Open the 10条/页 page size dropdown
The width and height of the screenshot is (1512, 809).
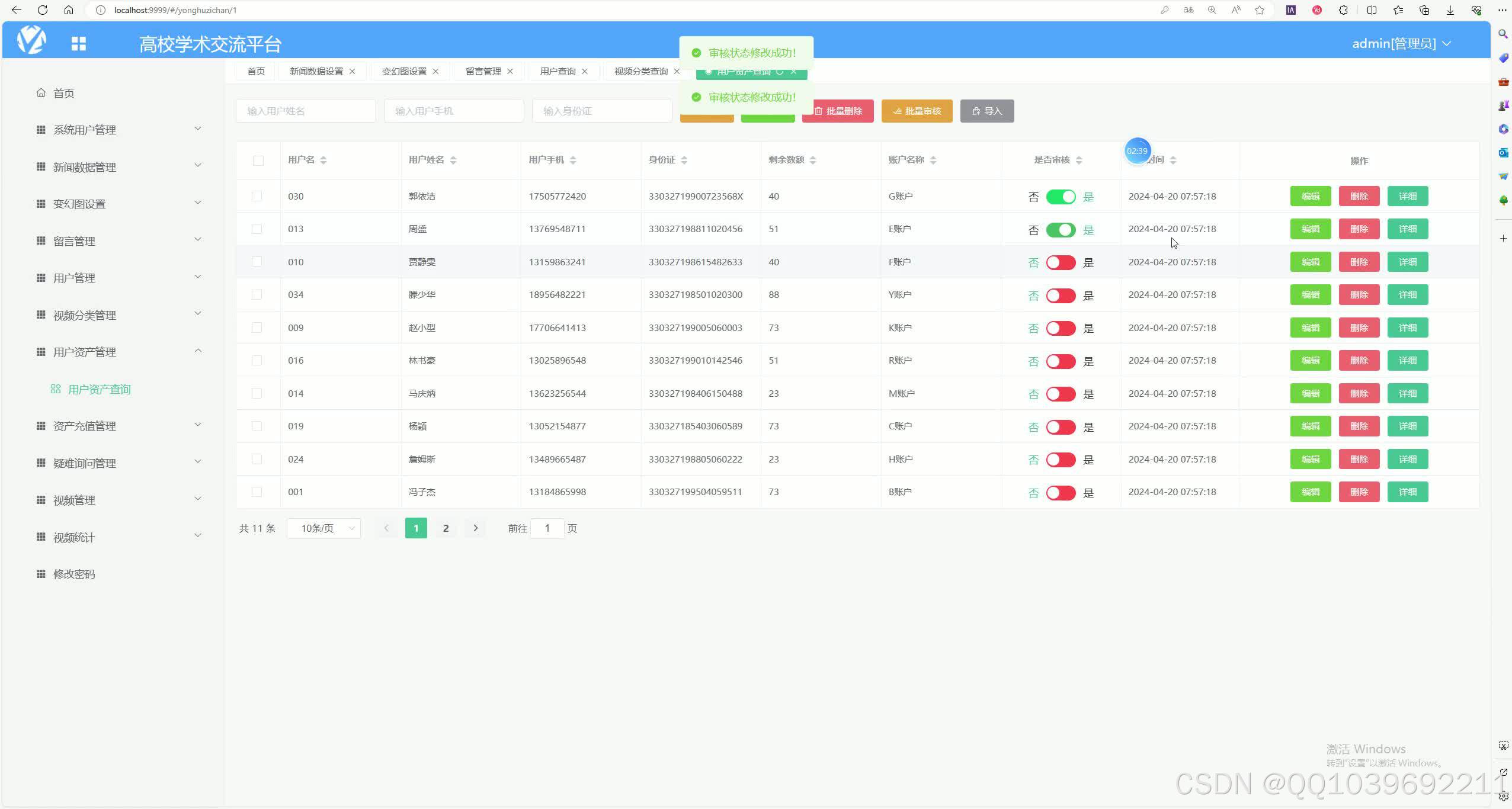324,528
